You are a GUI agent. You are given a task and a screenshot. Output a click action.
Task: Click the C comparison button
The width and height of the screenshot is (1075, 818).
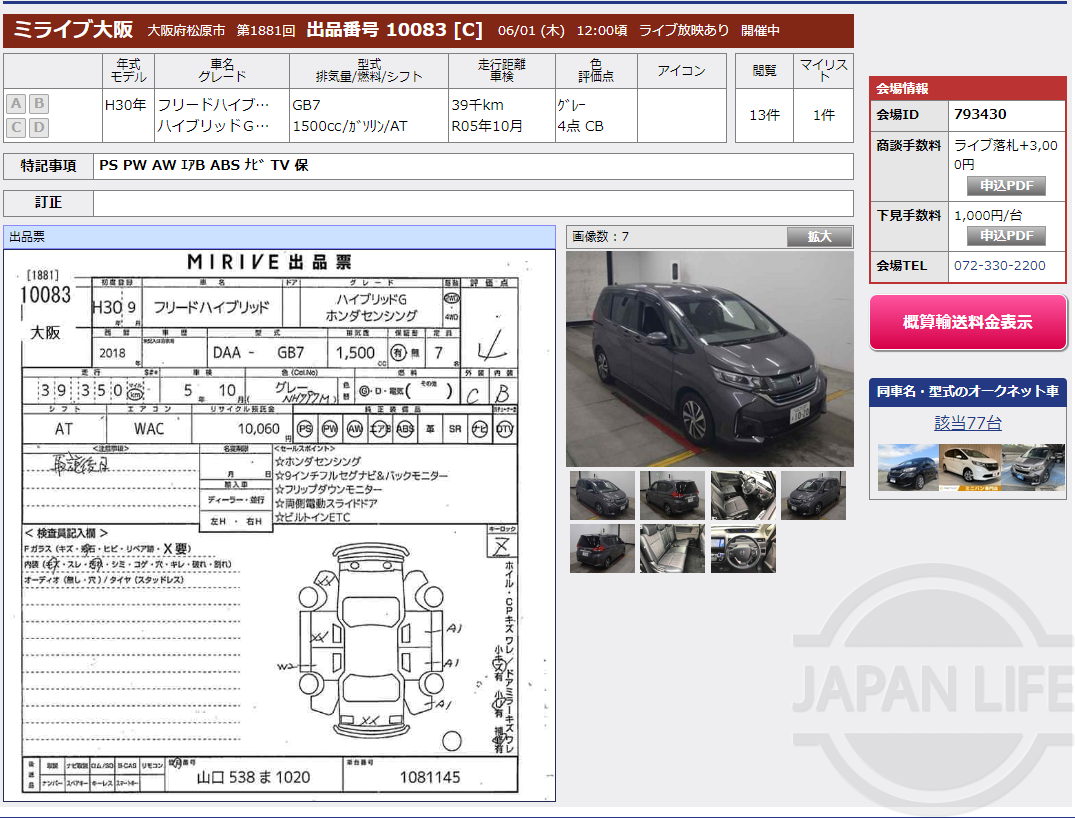click(14, 126)
